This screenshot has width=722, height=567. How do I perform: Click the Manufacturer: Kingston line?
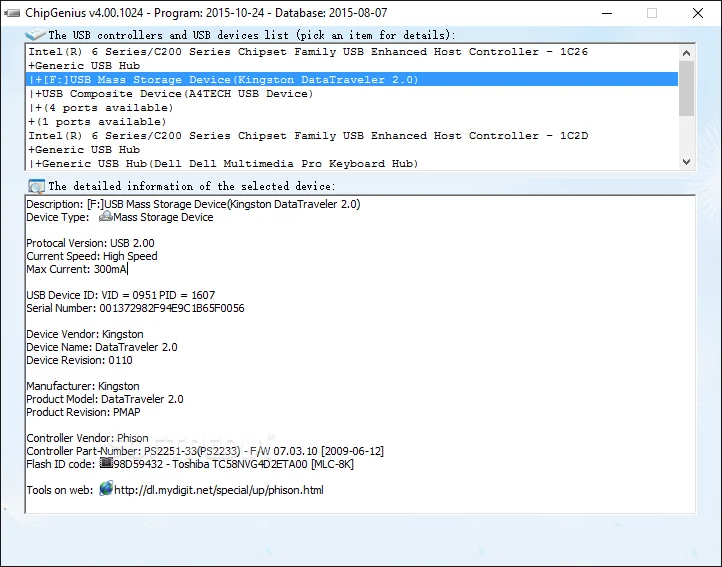(x=83, y=386)
